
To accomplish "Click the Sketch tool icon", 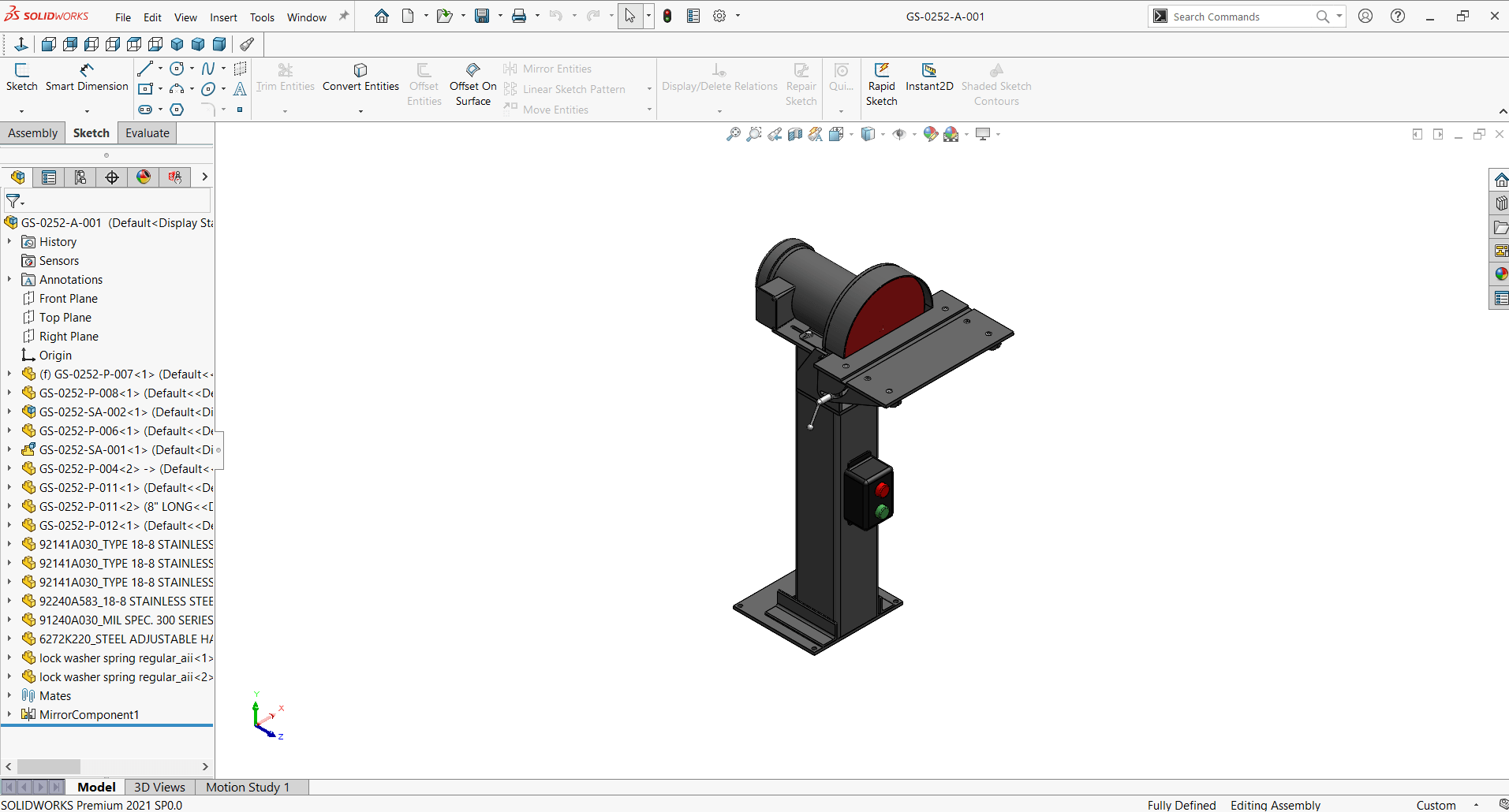I will [21, 77].
